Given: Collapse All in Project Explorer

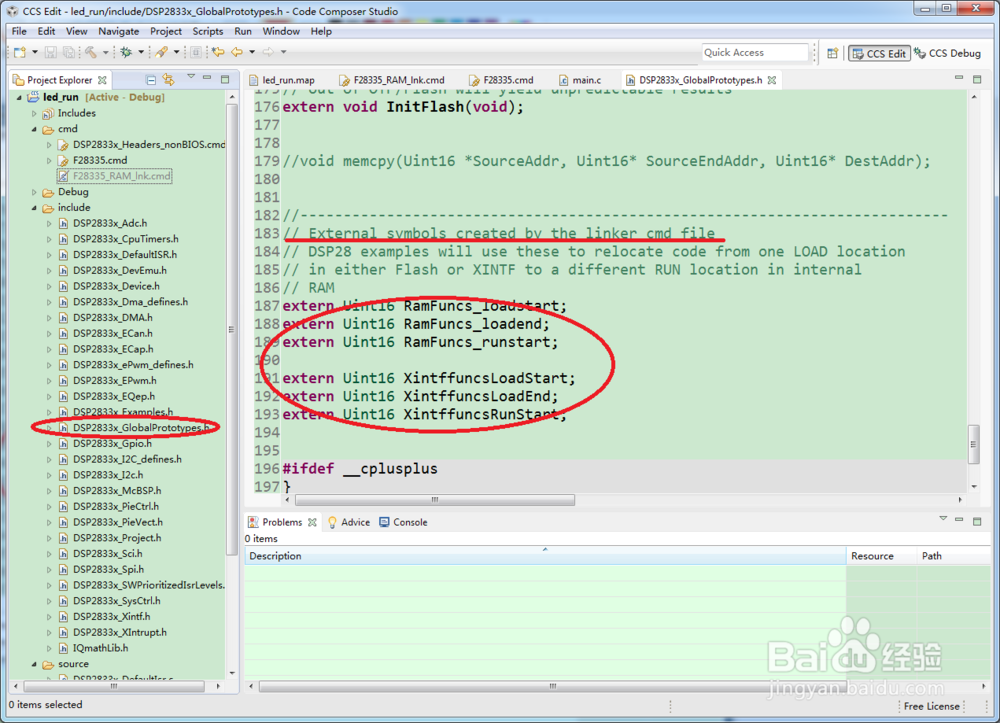Looking at the screenshot, I should (x=151, y=80).
